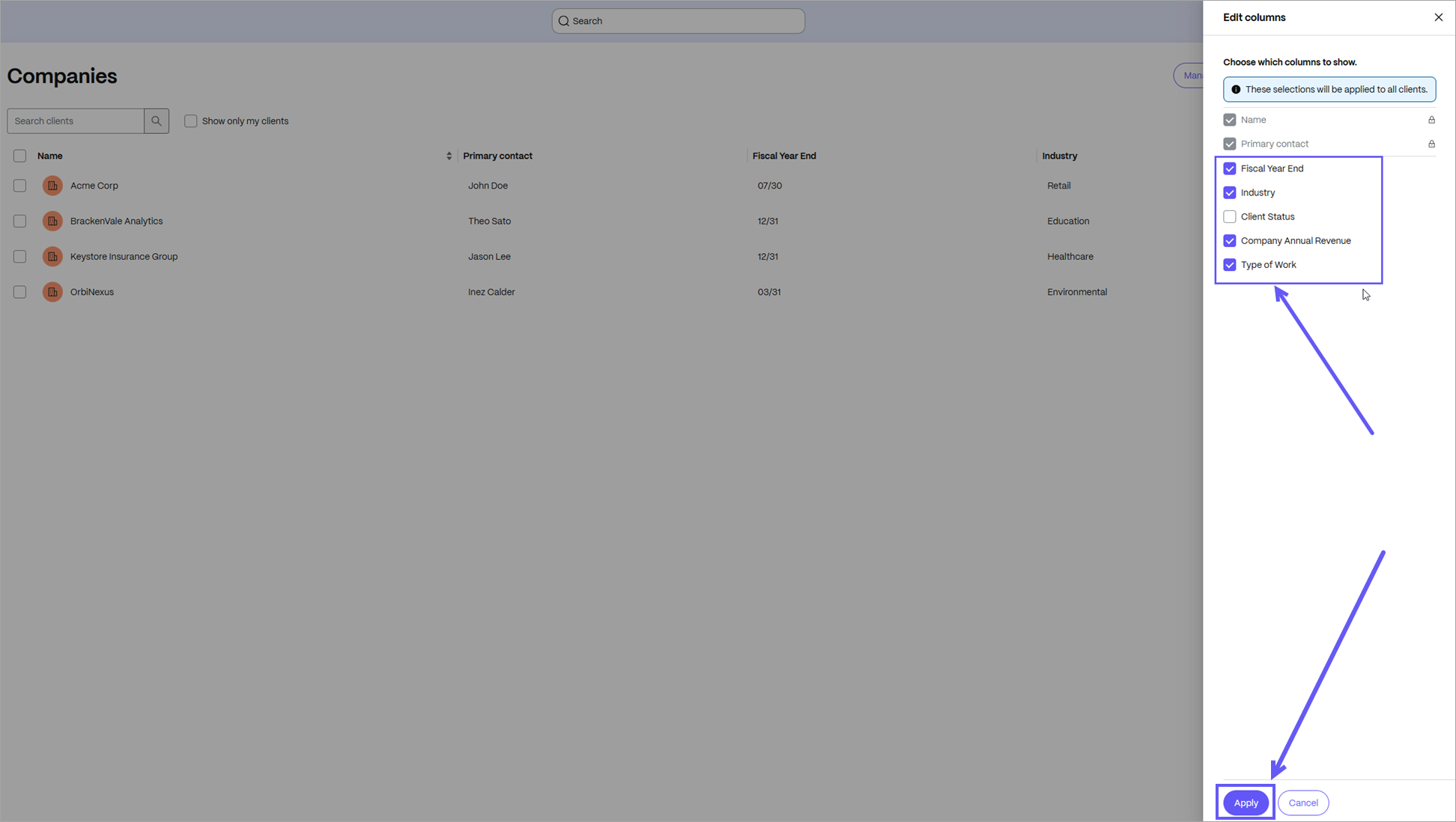Focus the Search clients input
The width and height of the screenshot is (1456, 822).
pyautogui.click(x=76, y=121)
